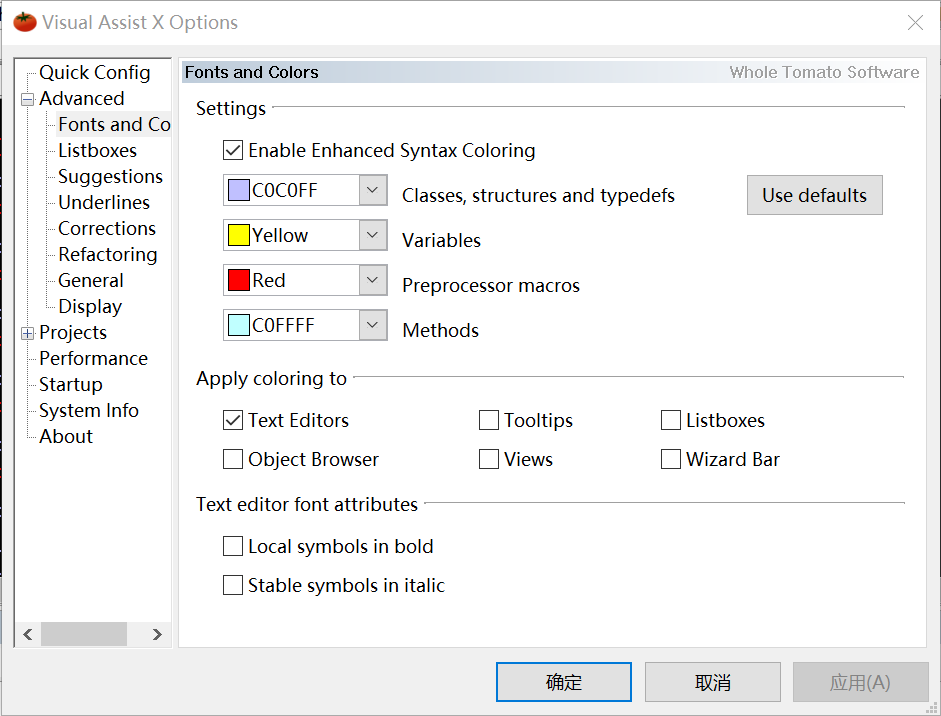Click the Red swatch for Preprocessor macros

click(238, 280)
